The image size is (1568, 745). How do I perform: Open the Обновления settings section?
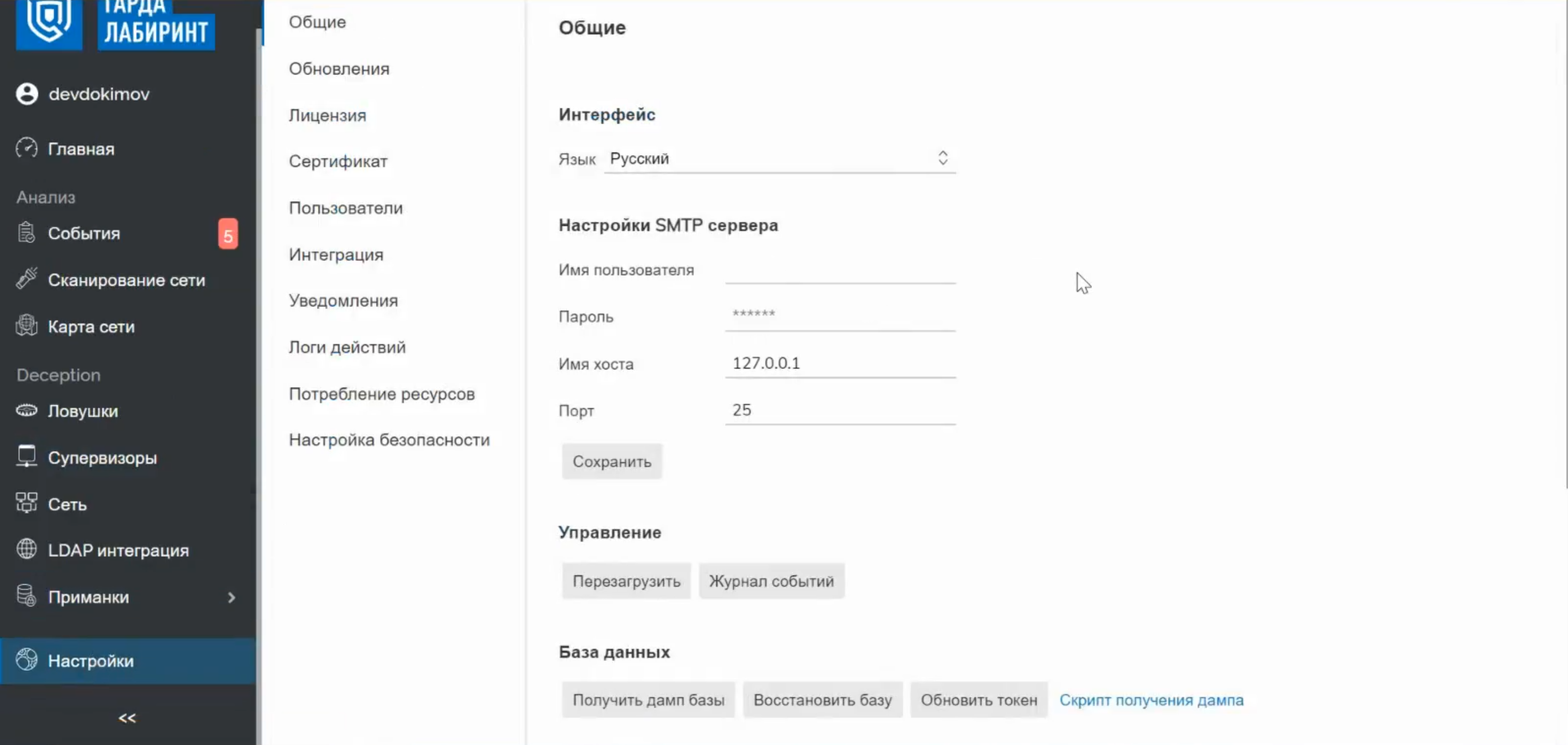pos(339,69)
